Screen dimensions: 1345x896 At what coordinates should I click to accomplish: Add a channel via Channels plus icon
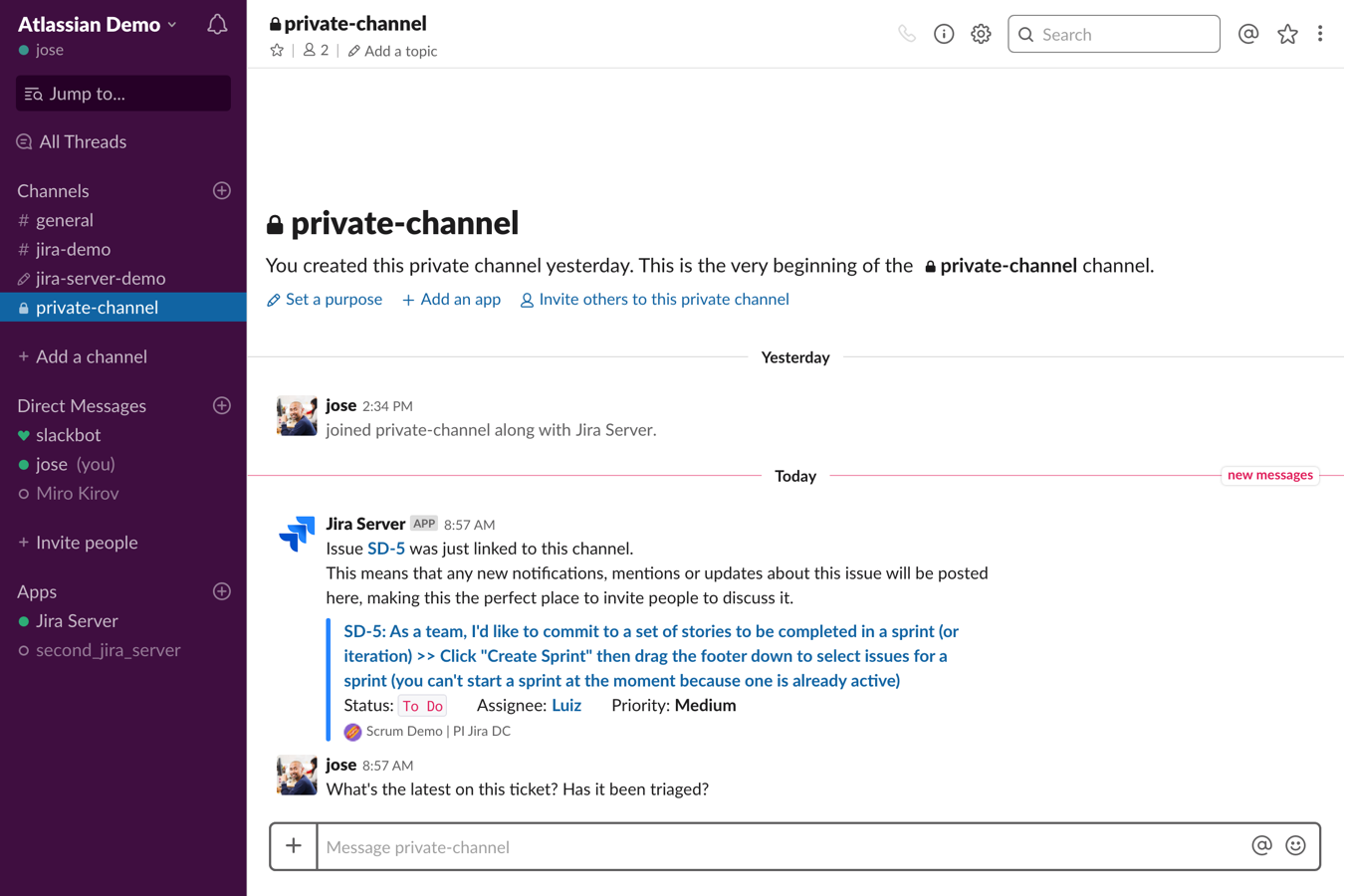click(x=222, y=190)
